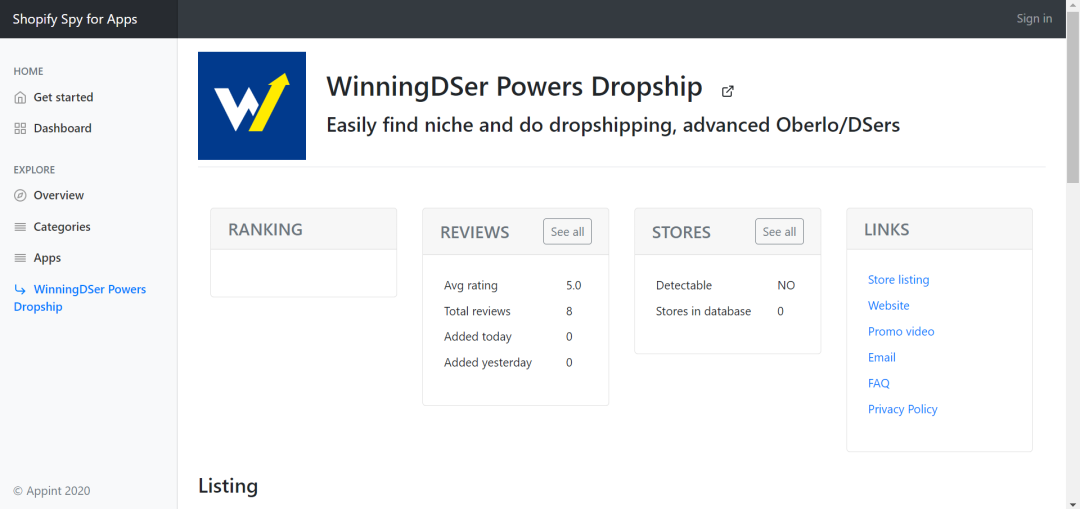This screenshot has width=1080, height=509.
Task: Click the WinningDSer Powers Dropship page title
Action: point(514,87)
